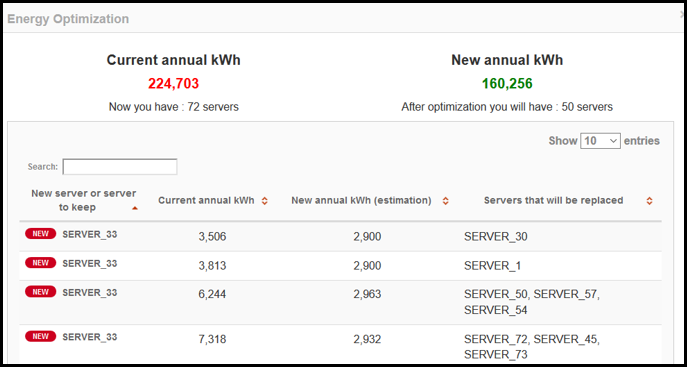
Task: Click Servers that will be replaced header text
Action: [x=553, y=201]
